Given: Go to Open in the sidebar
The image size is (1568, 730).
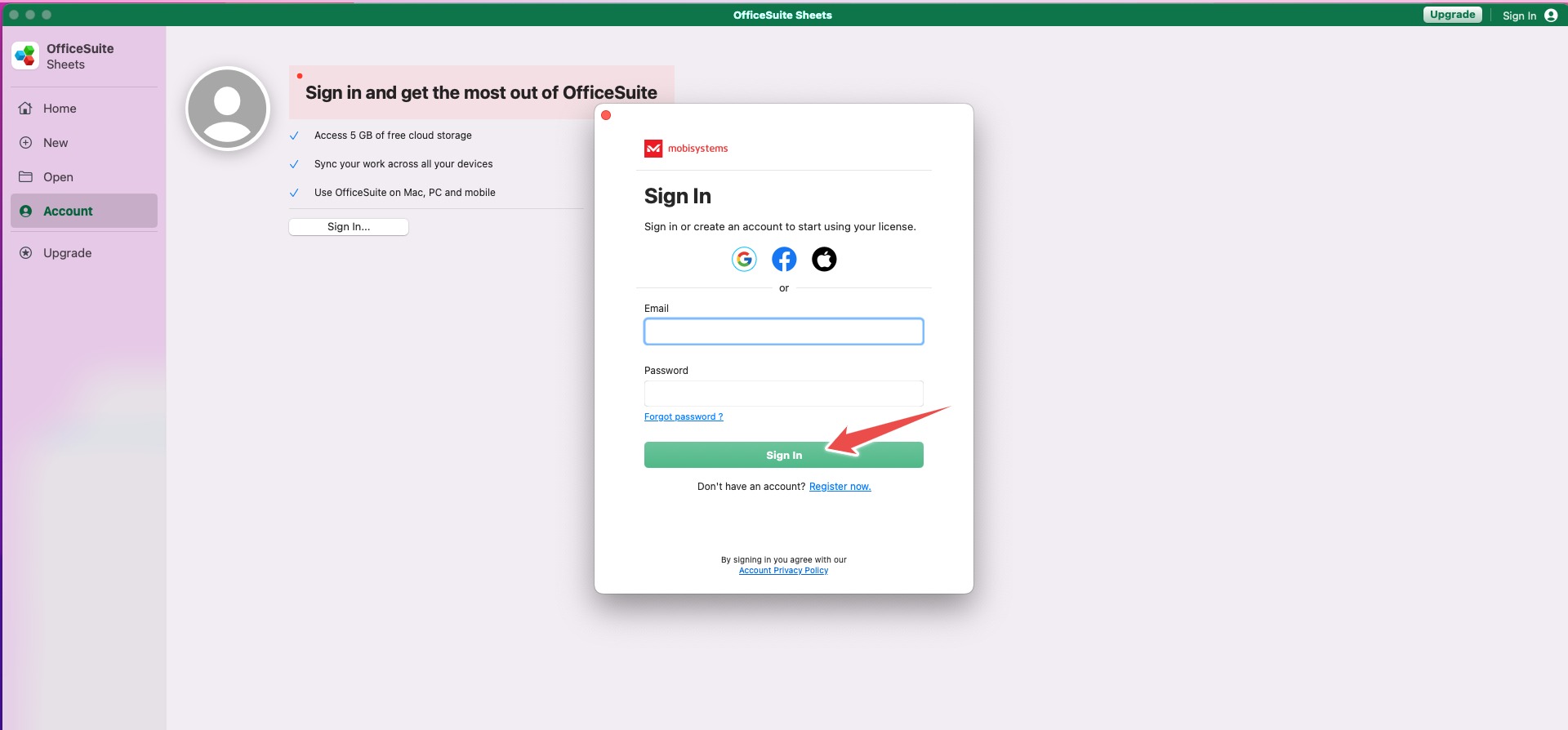Looking at the screenshot, I should tap(84, 177).
